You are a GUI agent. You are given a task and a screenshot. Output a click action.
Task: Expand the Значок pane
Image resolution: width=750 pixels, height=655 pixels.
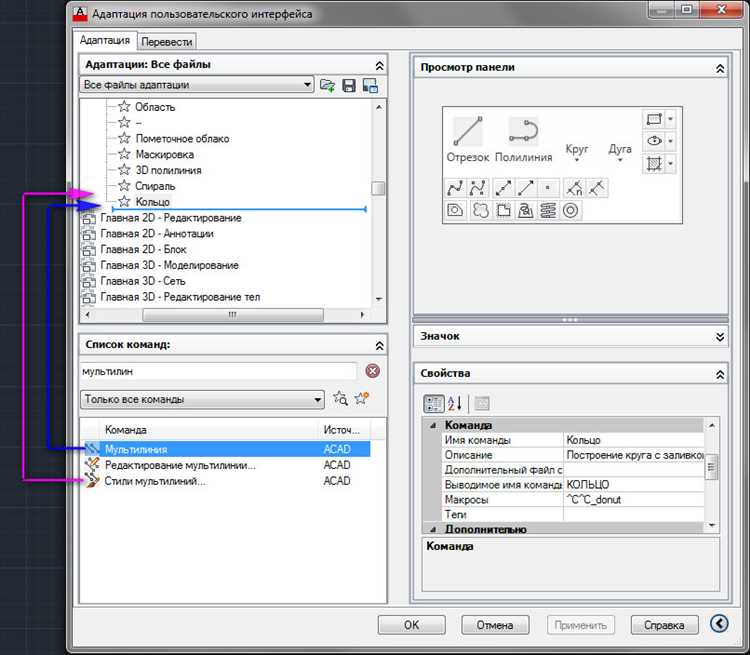tap(720, 337)
